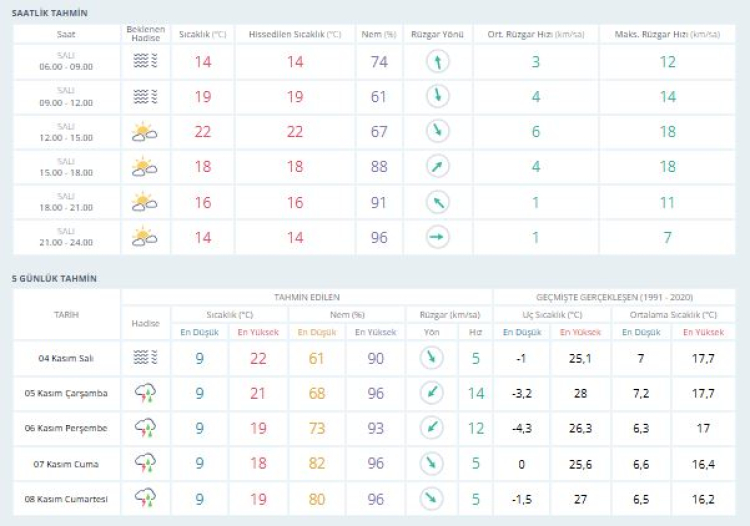Select the SAATLİK TAHMİN section heading
This screenshot has height=526, width=750.
[x=49, y=13]
